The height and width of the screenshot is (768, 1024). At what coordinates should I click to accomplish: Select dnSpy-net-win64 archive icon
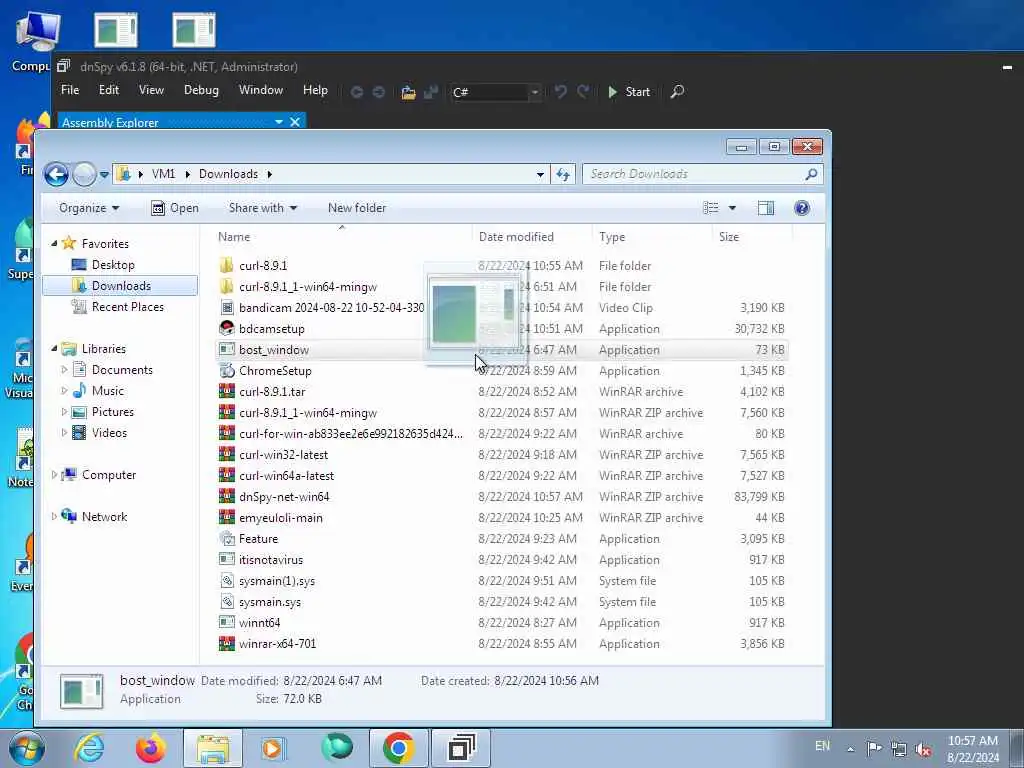pyautogui.click(x=227, y=497)
